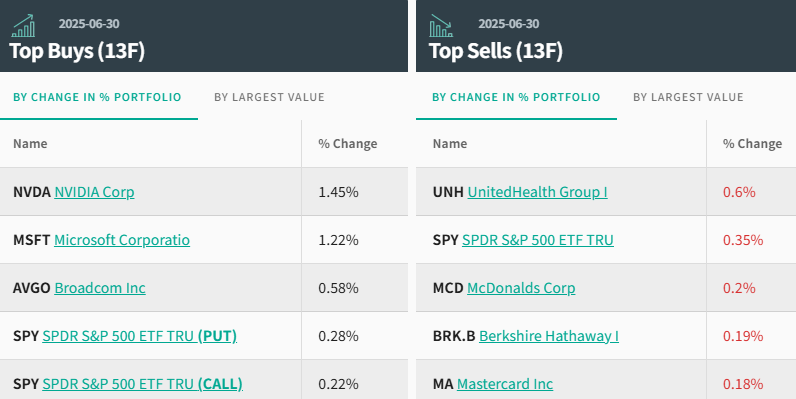Screen dimensions: 796x399
Task: Switch to Top Buys By Change in % Portfolio tab
Action: tap(97, 97)
